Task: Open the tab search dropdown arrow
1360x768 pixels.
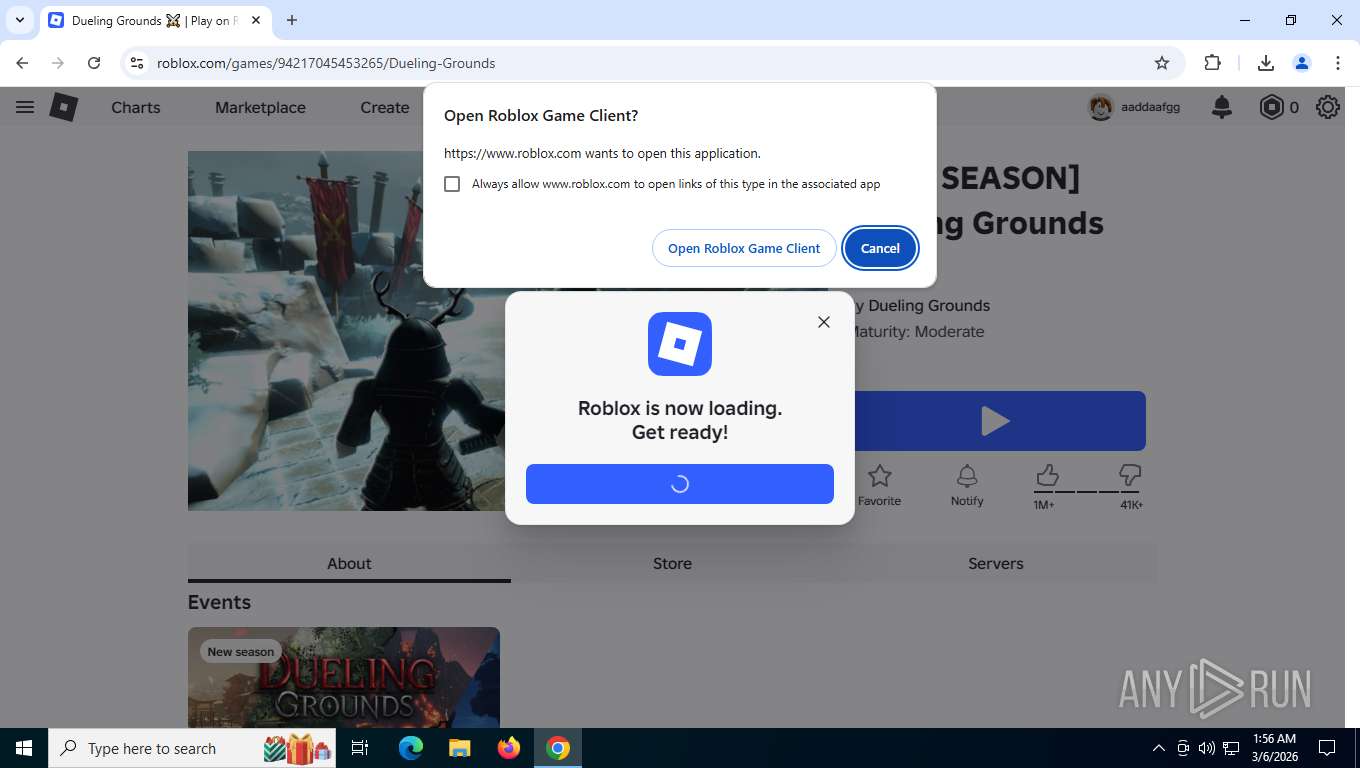Action: 20,20
